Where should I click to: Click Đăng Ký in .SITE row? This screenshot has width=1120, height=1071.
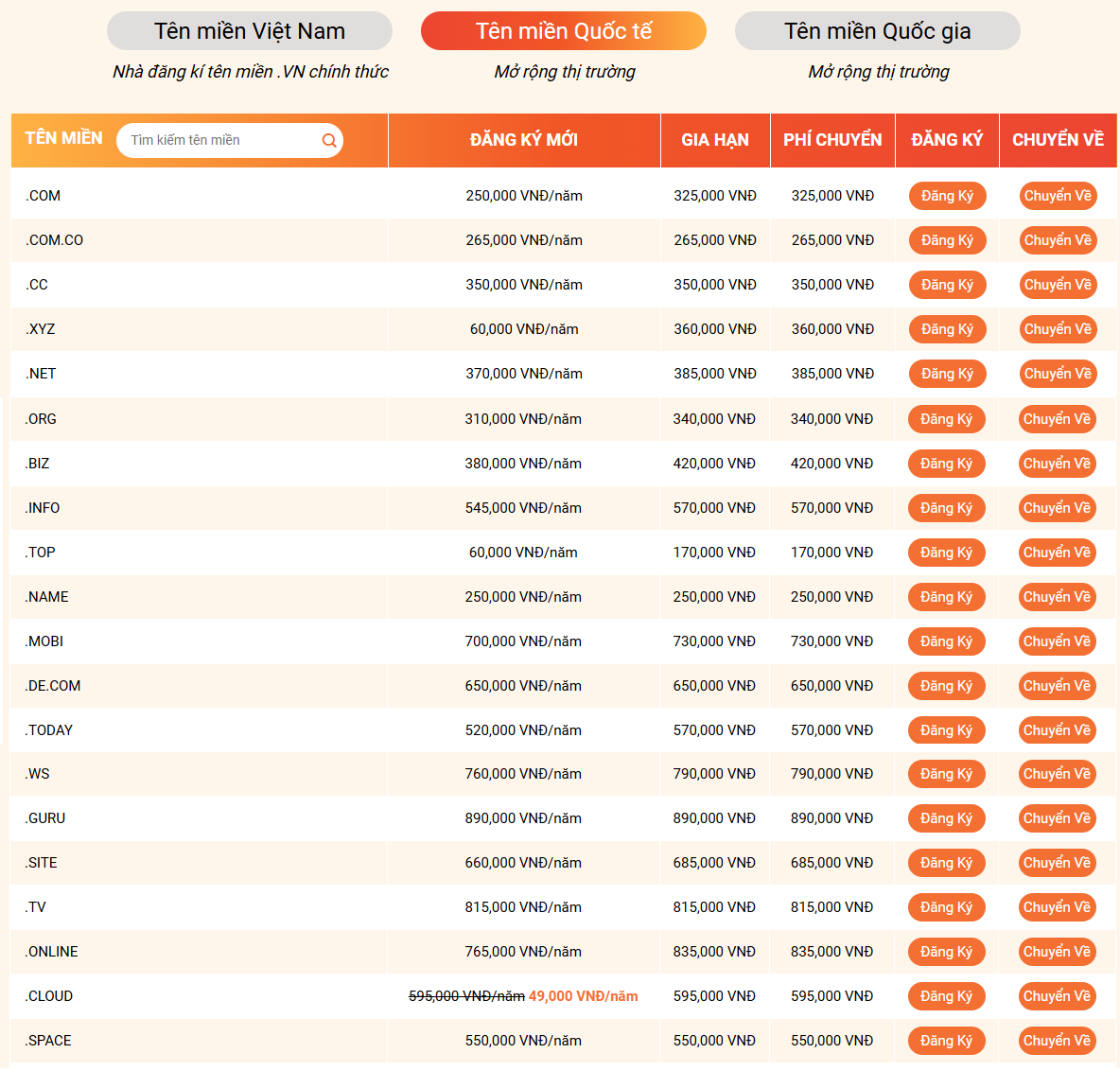[947, 863]
